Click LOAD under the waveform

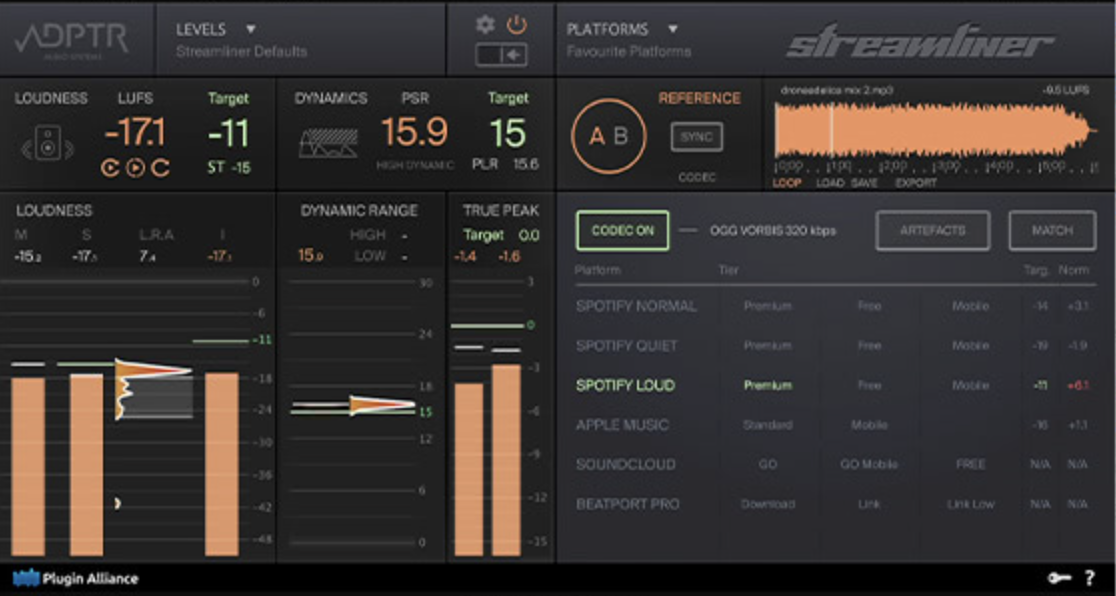point(830,183)
